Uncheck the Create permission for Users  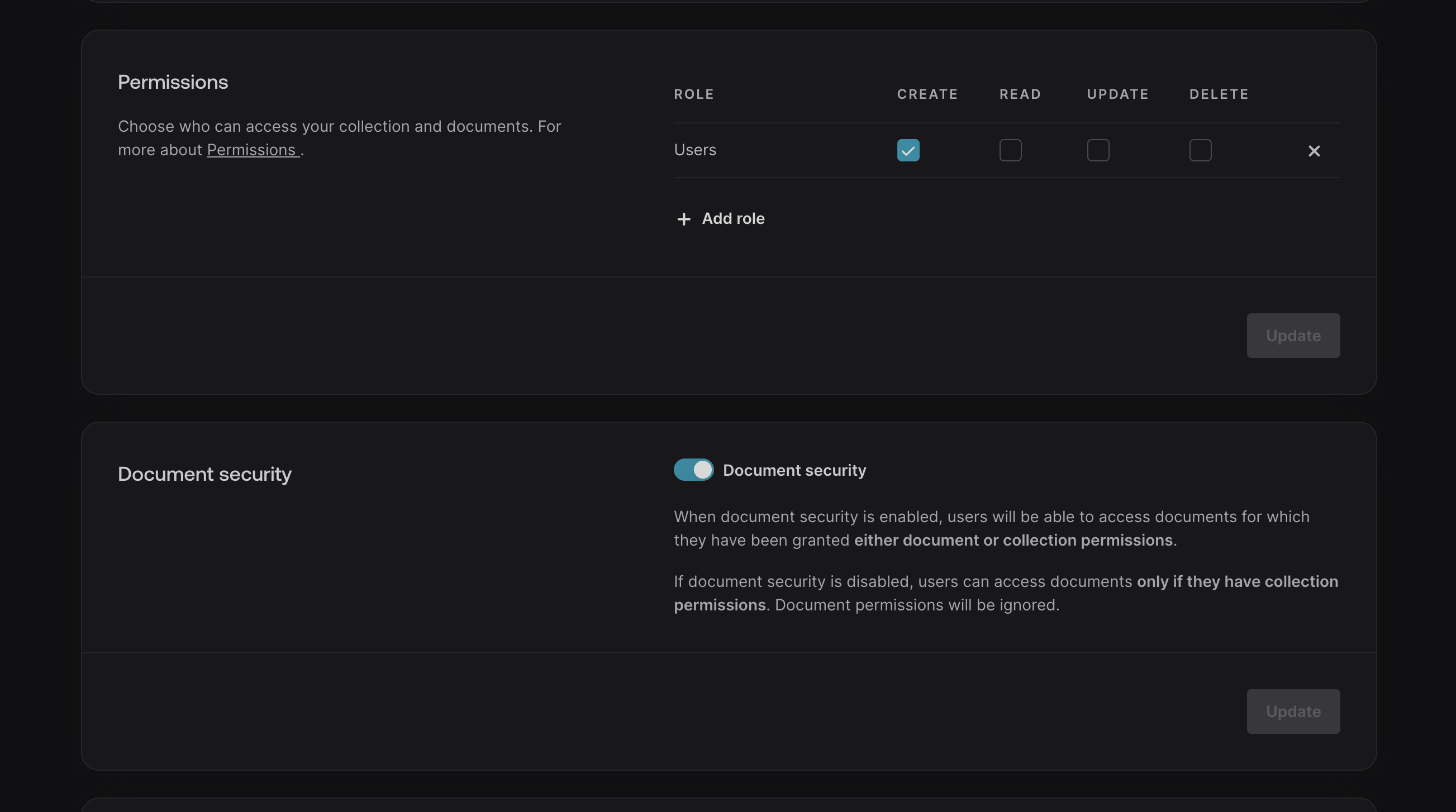coord(908,150)
